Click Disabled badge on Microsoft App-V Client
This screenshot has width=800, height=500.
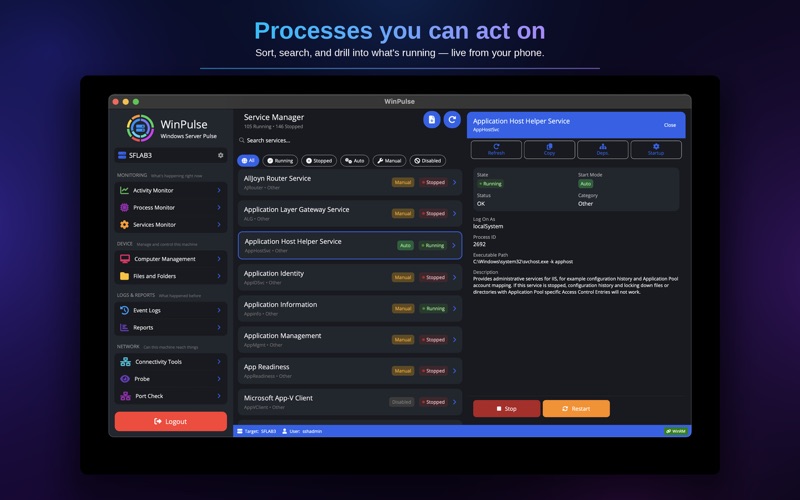402,402
